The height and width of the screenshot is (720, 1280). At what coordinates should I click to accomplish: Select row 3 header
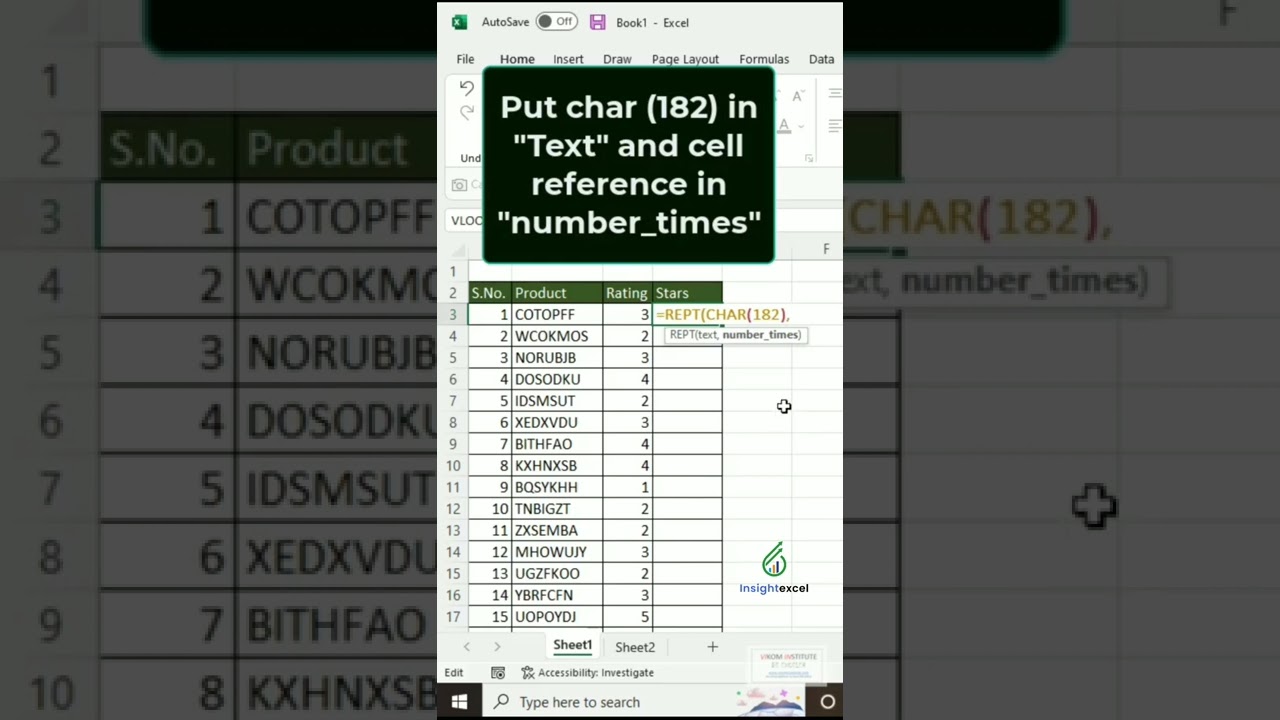pyautogui.click(x=453, y=314)
